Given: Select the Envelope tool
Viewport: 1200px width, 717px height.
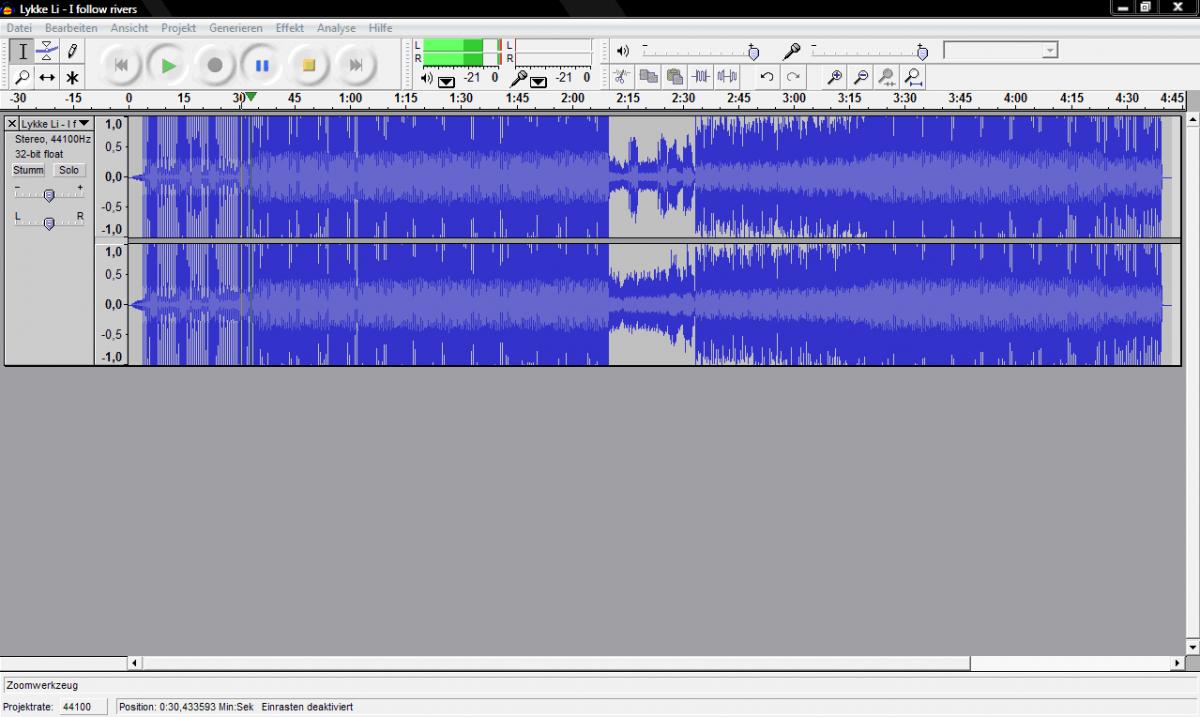Looking at the screenshot, I should click(x=47, y=51).
